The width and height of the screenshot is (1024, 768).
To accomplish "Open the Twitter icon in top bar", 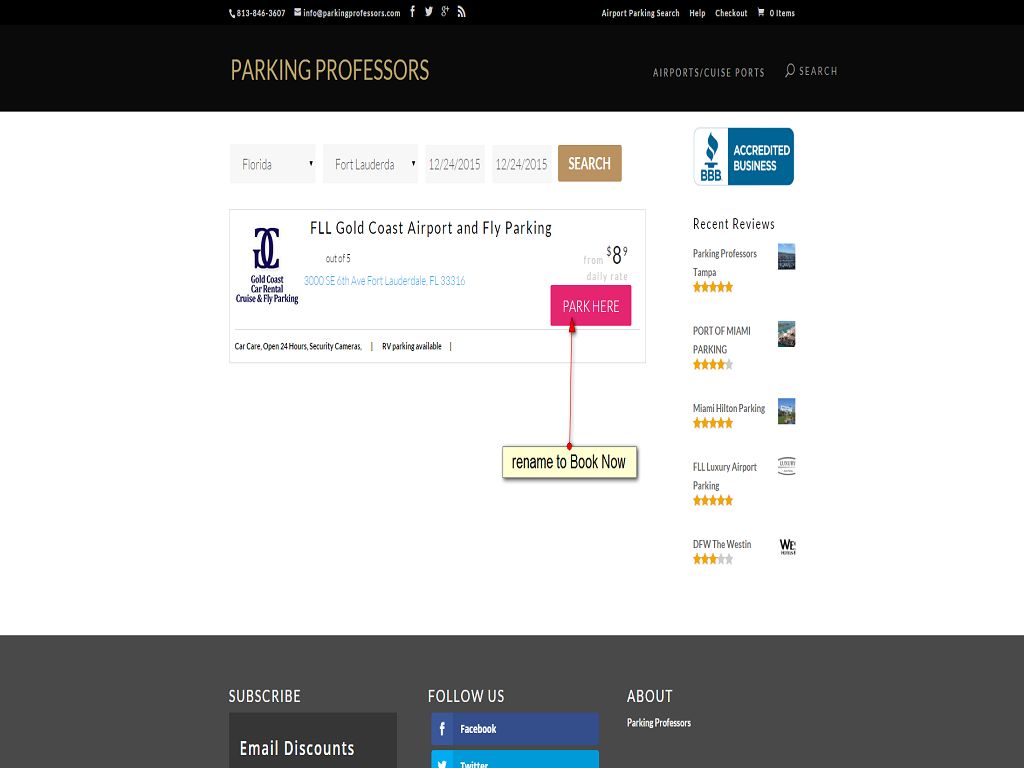I will pyautogui.click(x=428, y=12).
